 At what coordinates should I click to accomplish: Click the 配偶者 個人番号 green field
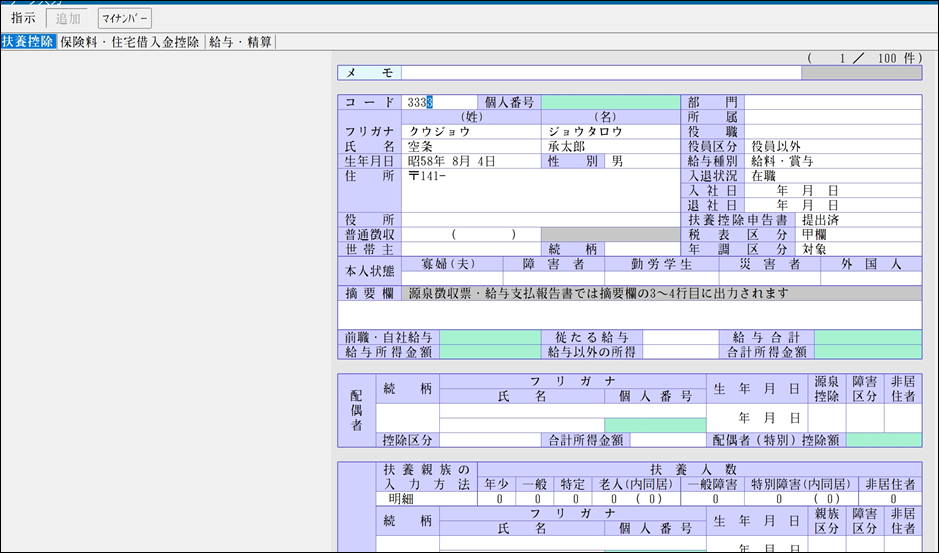pyautogui.click(x=655, y=425)
